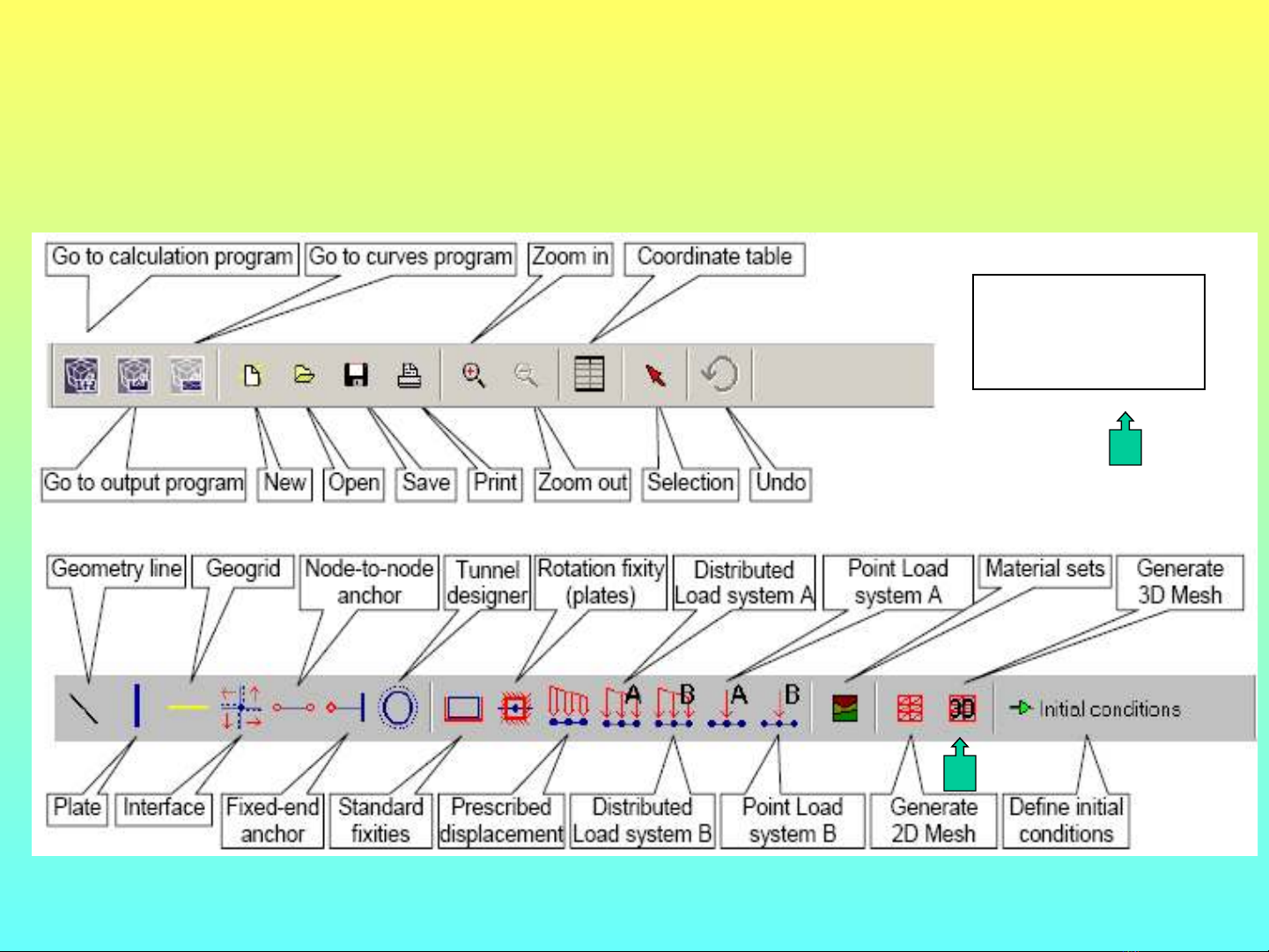Zoom in with the magnifier plus icon

tap(474, 375)
